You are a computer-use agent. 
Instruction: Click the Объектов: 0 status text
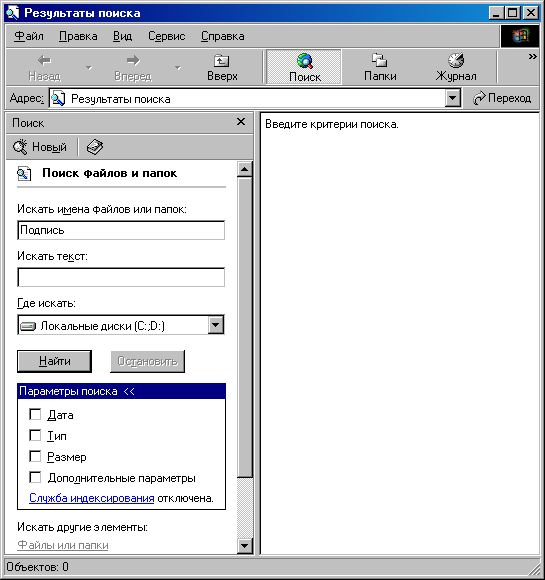(37, 567)
